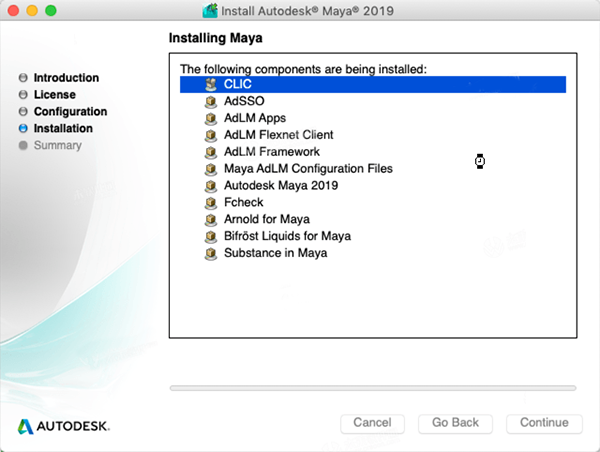Select the Arnold for Maya label
600x452 pixels.
click(267, 219)
